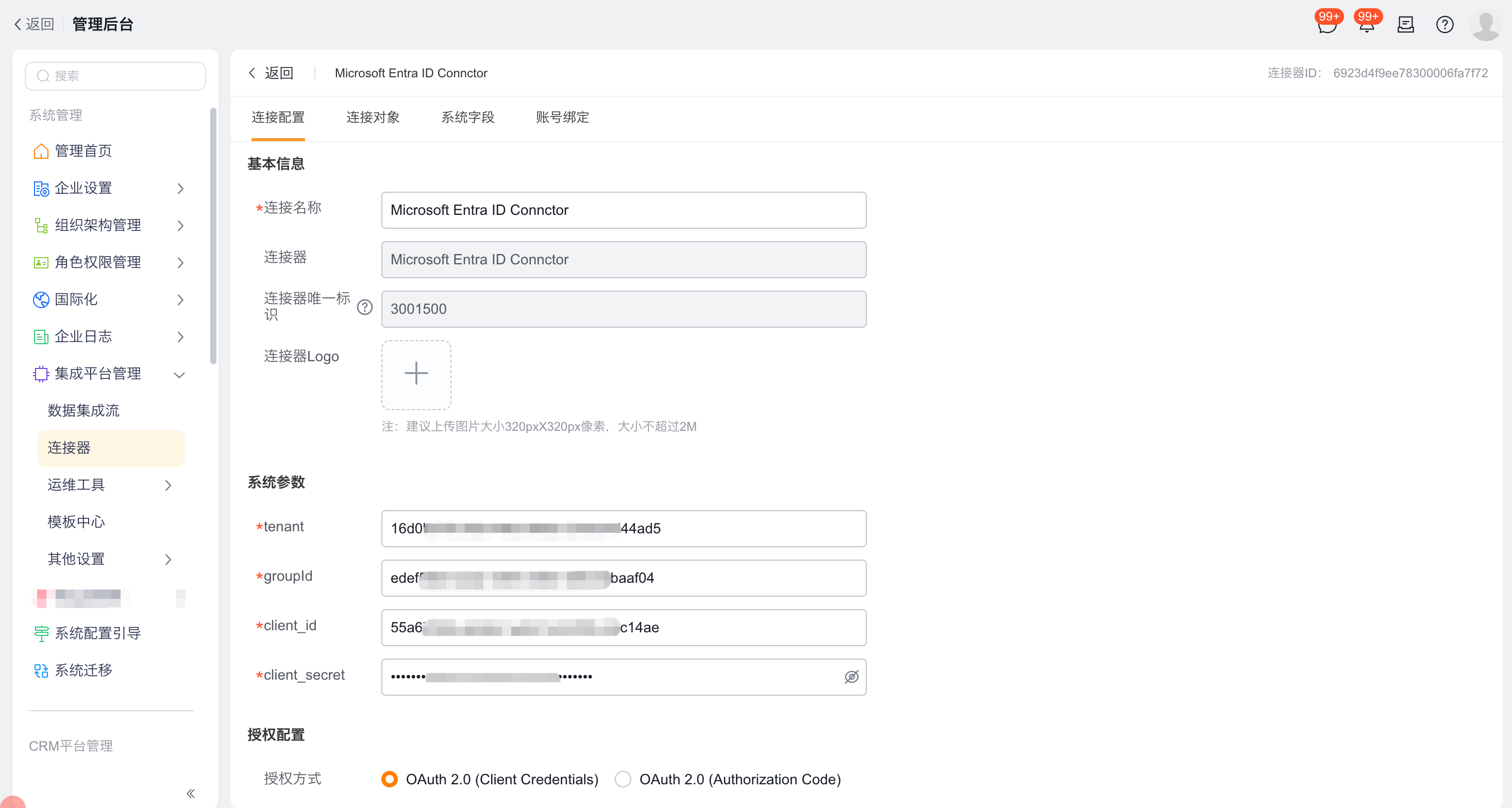1512x808 pixels.
Task: Click the 连接名称 input field
Action: click(x=624, y=210)
